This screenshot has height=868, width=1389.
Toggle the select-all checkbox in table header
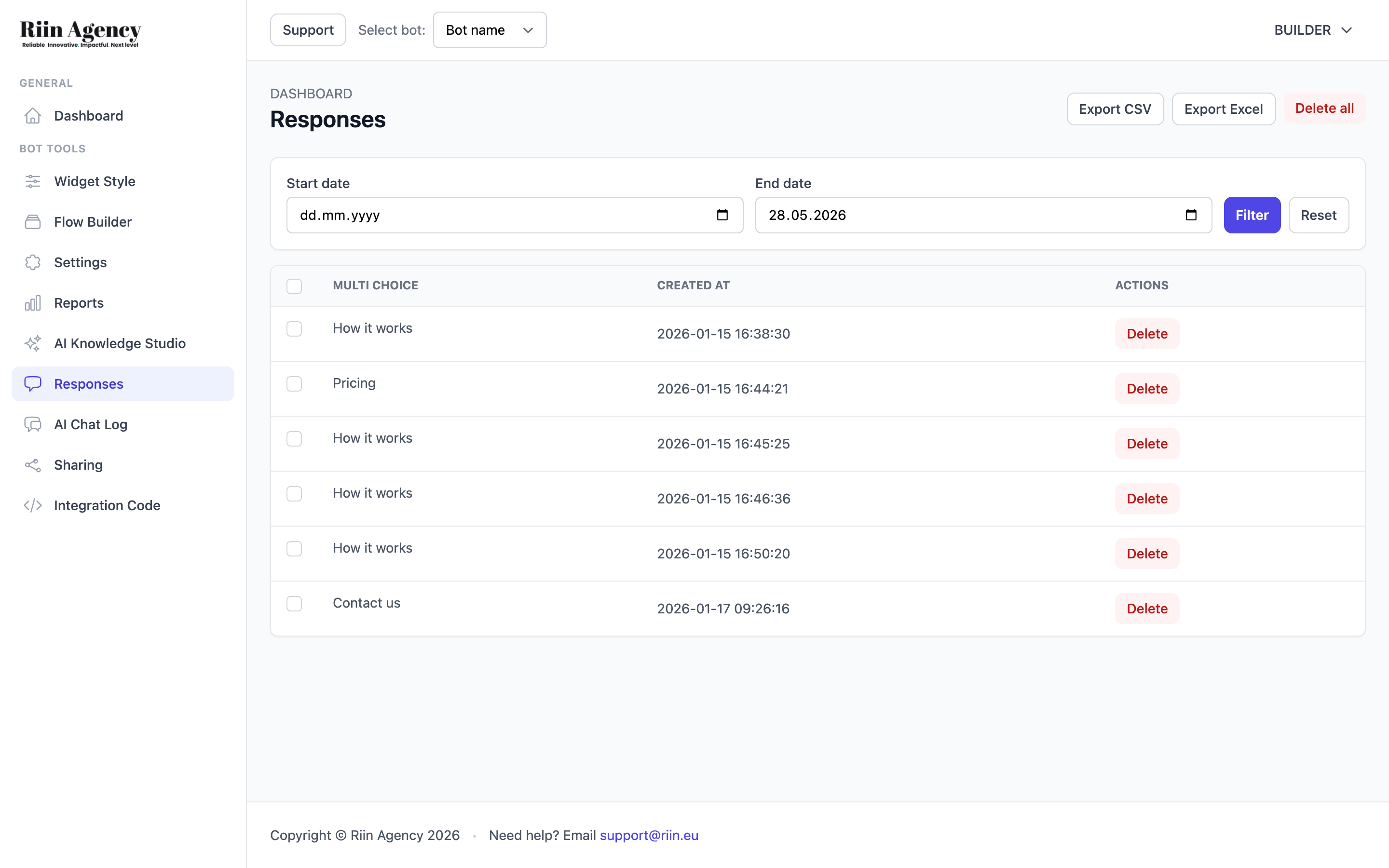tap(295, 286)
